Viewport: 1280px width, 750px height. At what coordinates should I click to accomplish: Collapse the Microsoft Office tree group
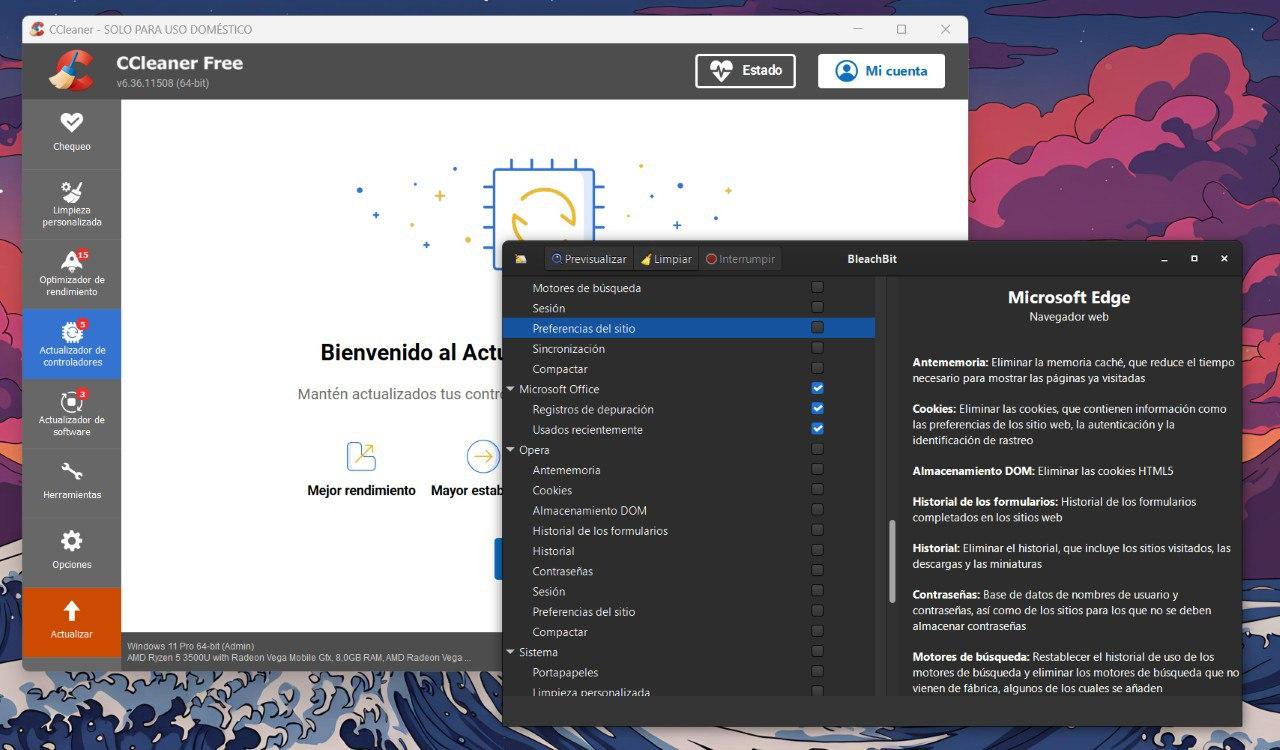coord(511,389)
